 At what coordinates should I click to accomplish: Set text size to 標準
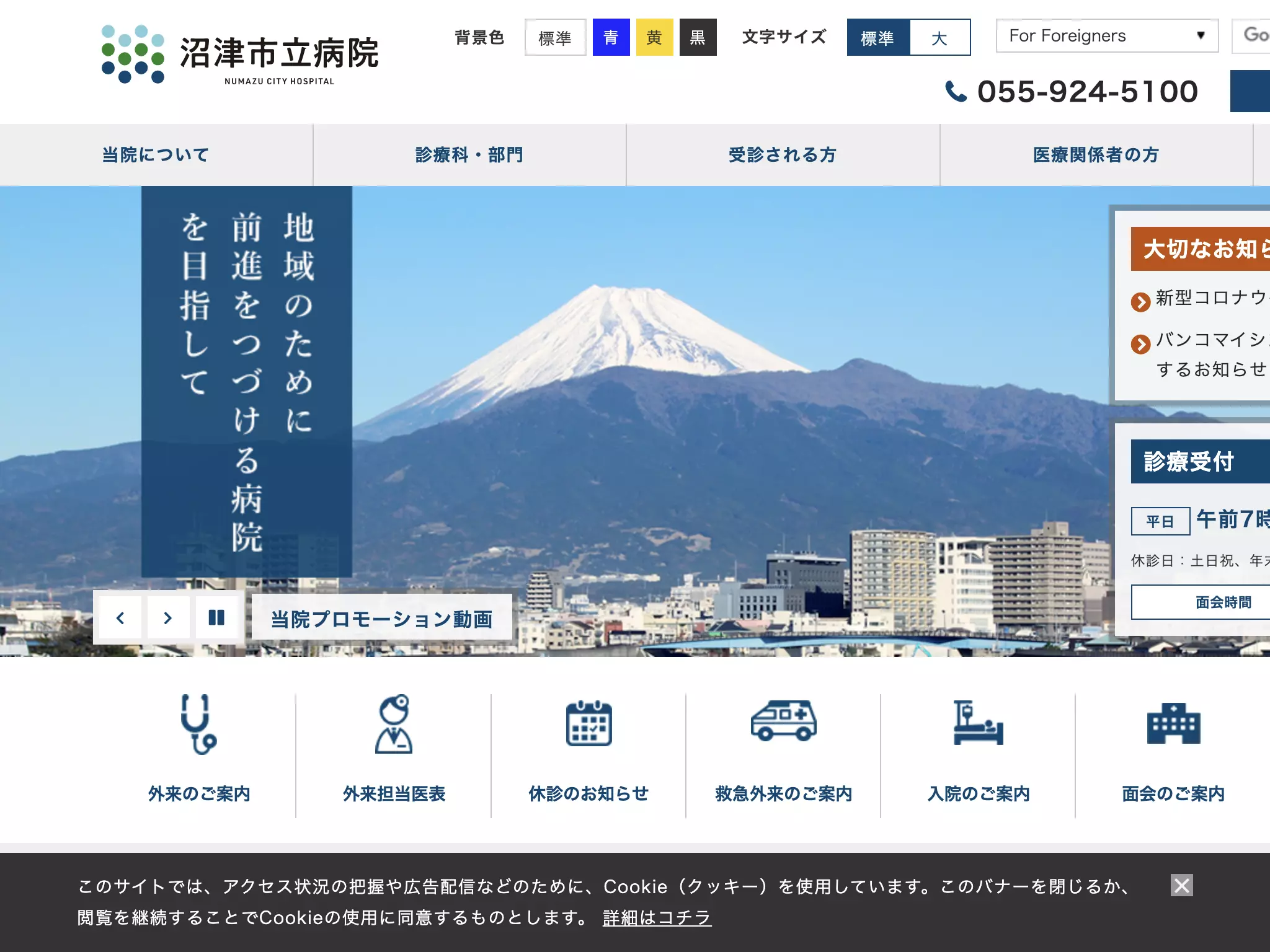(878, 37)
